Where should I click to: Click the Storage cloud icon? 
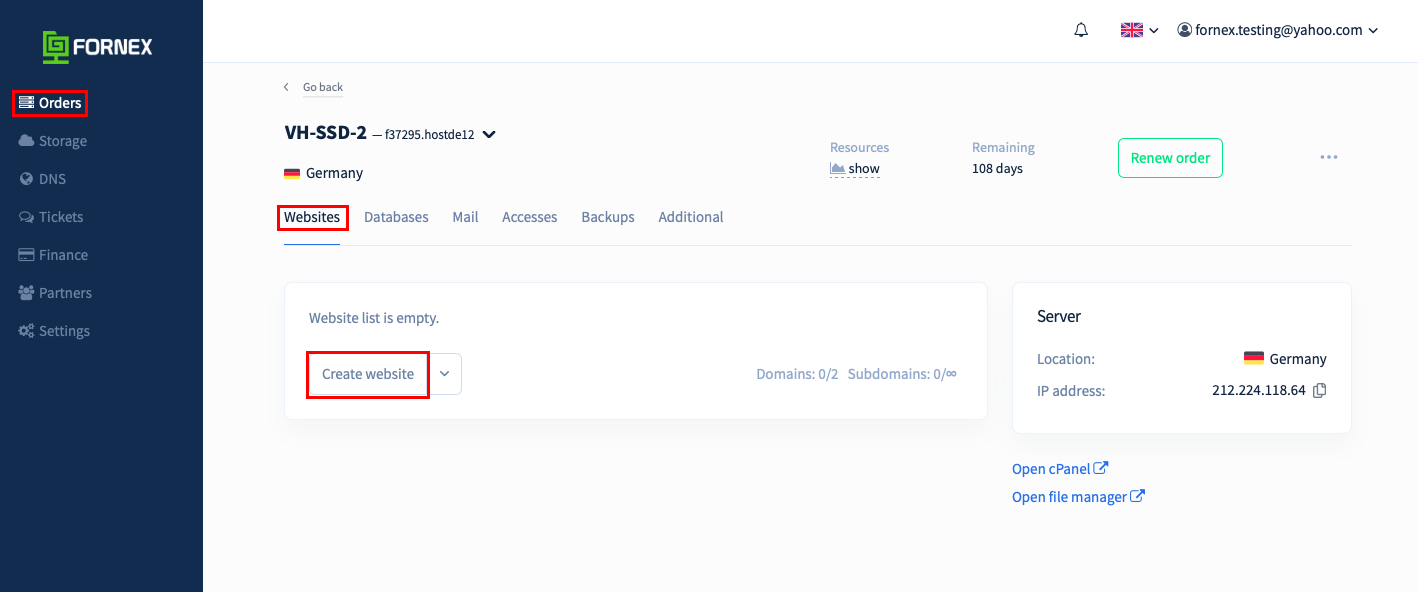click(x=27, y=141)
